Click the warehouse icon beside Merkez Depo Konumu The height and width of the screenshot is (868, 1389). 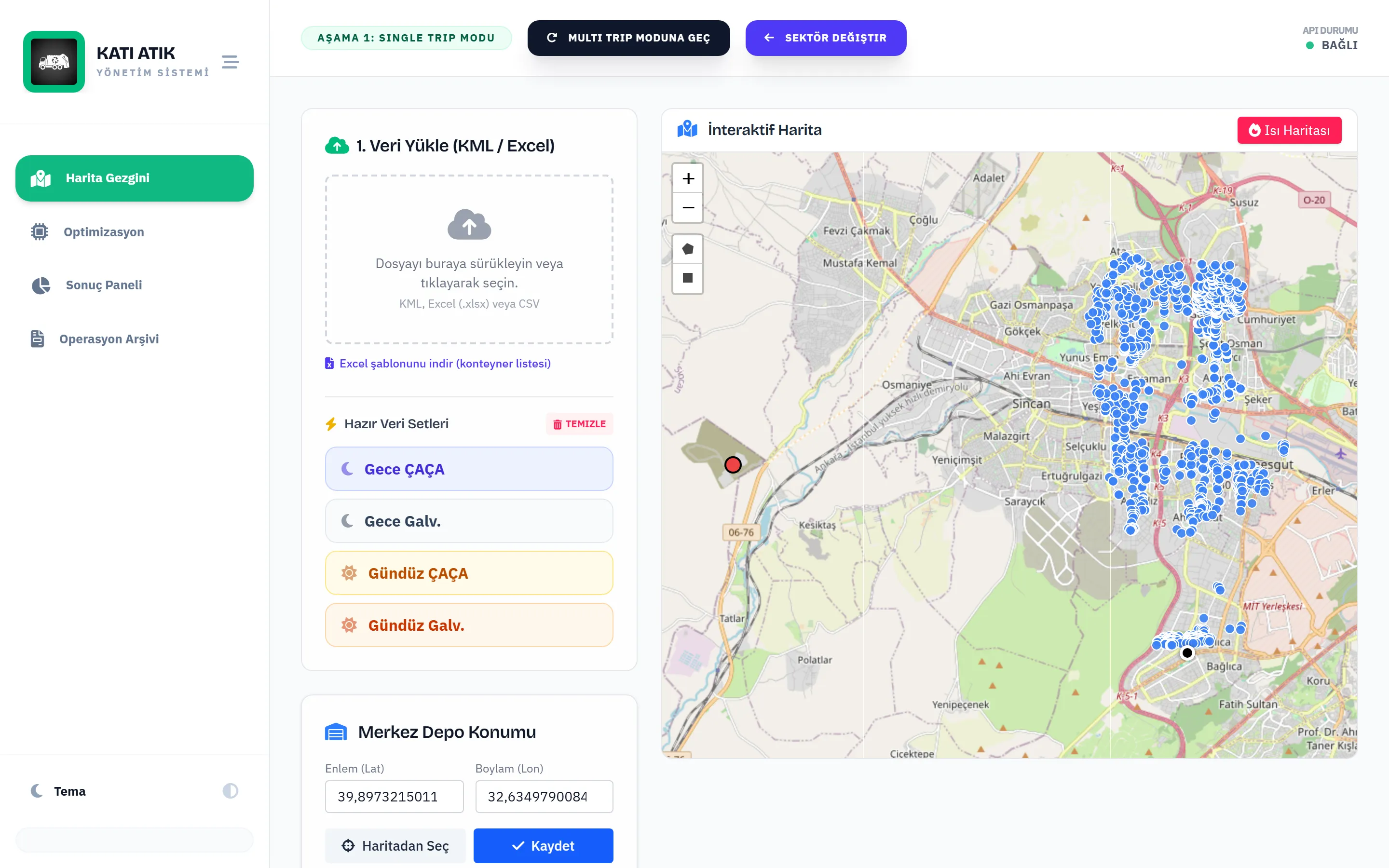[336, 732]
